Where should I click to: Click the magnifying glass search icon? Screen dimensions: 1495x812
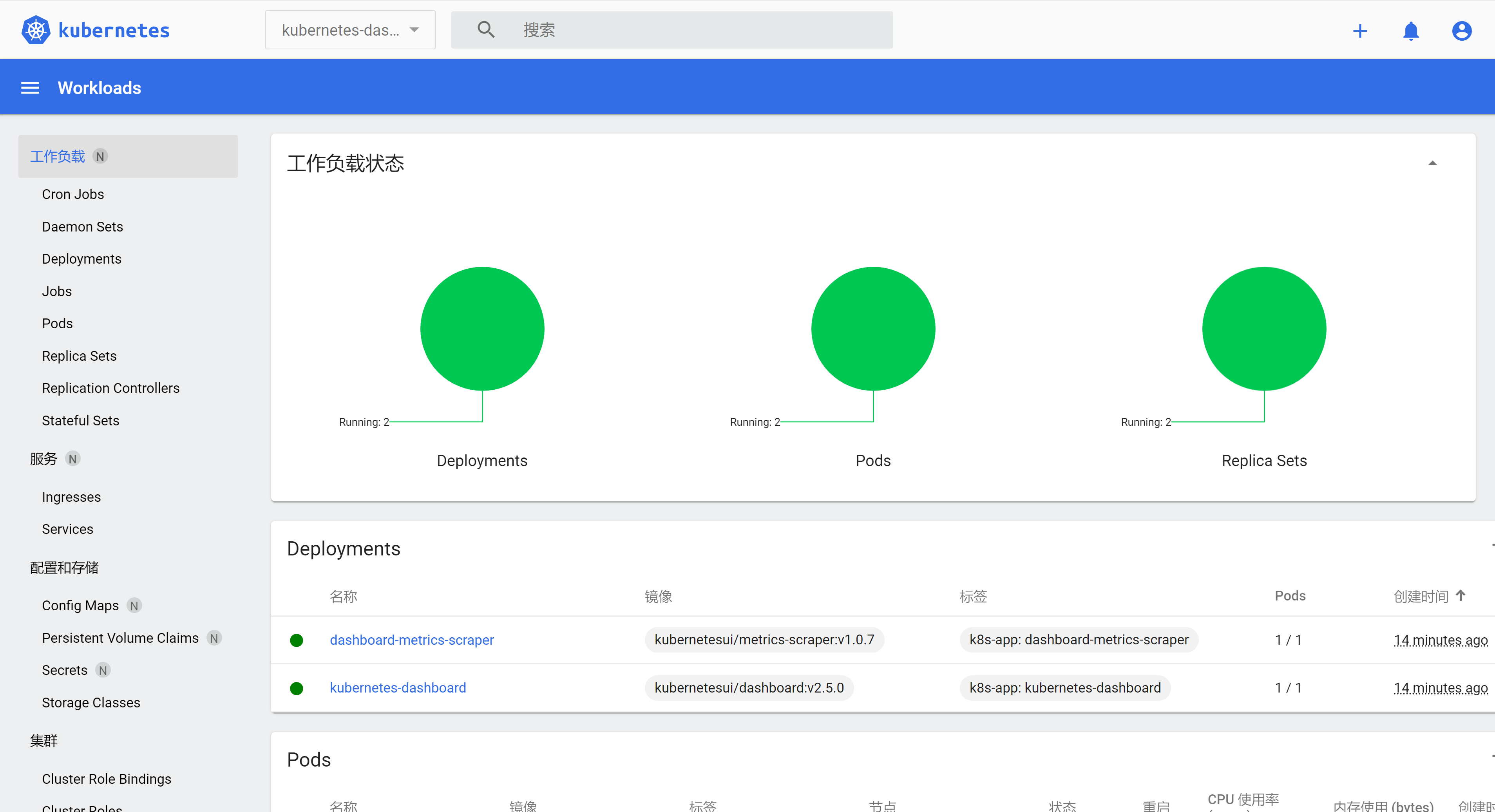point(486,30)
